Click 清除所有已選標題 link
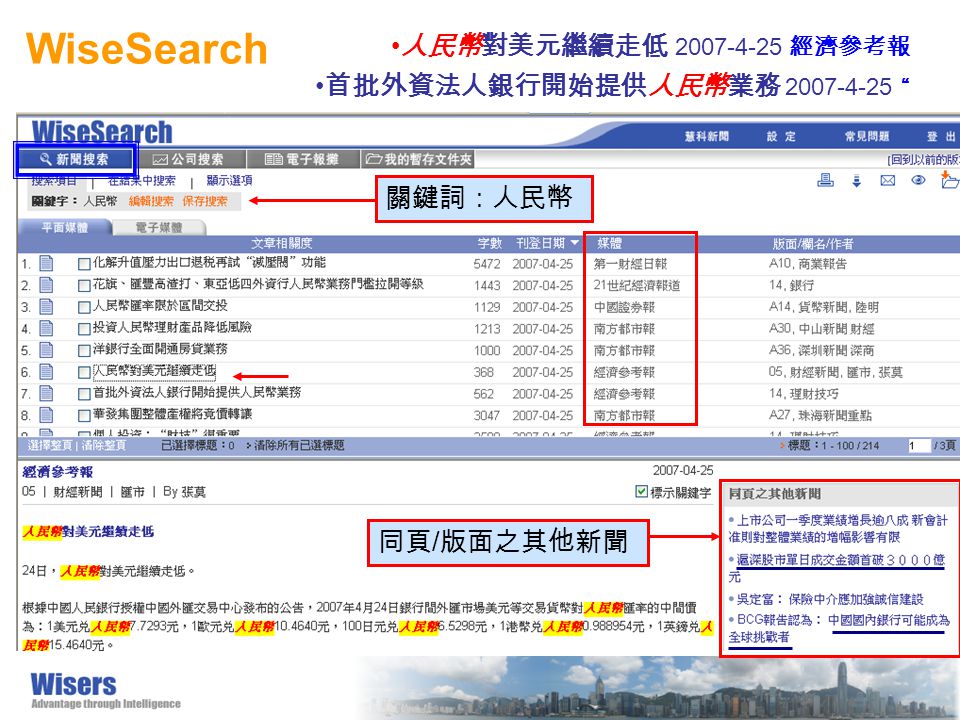The height and width of the screenshot is (720, 960). [x=299, y=445]
